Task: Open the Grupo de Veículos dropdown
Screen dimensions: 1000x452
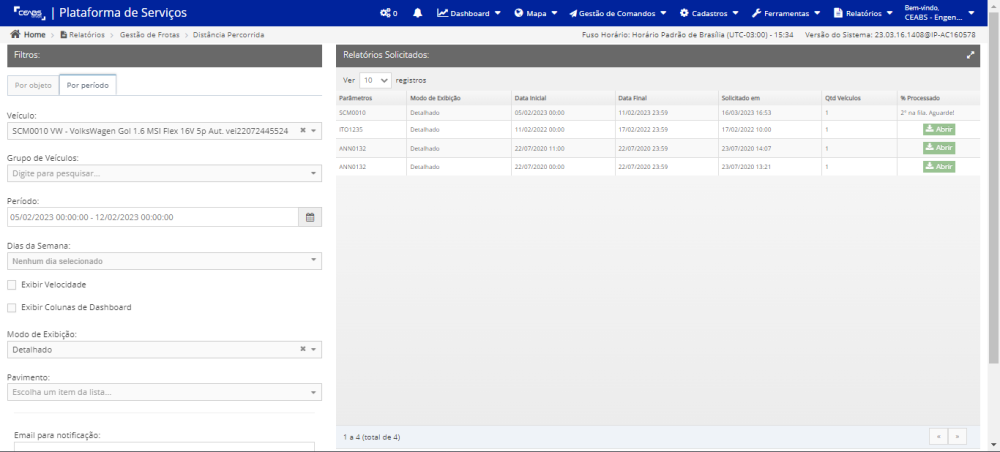Action: click(164, 173)
